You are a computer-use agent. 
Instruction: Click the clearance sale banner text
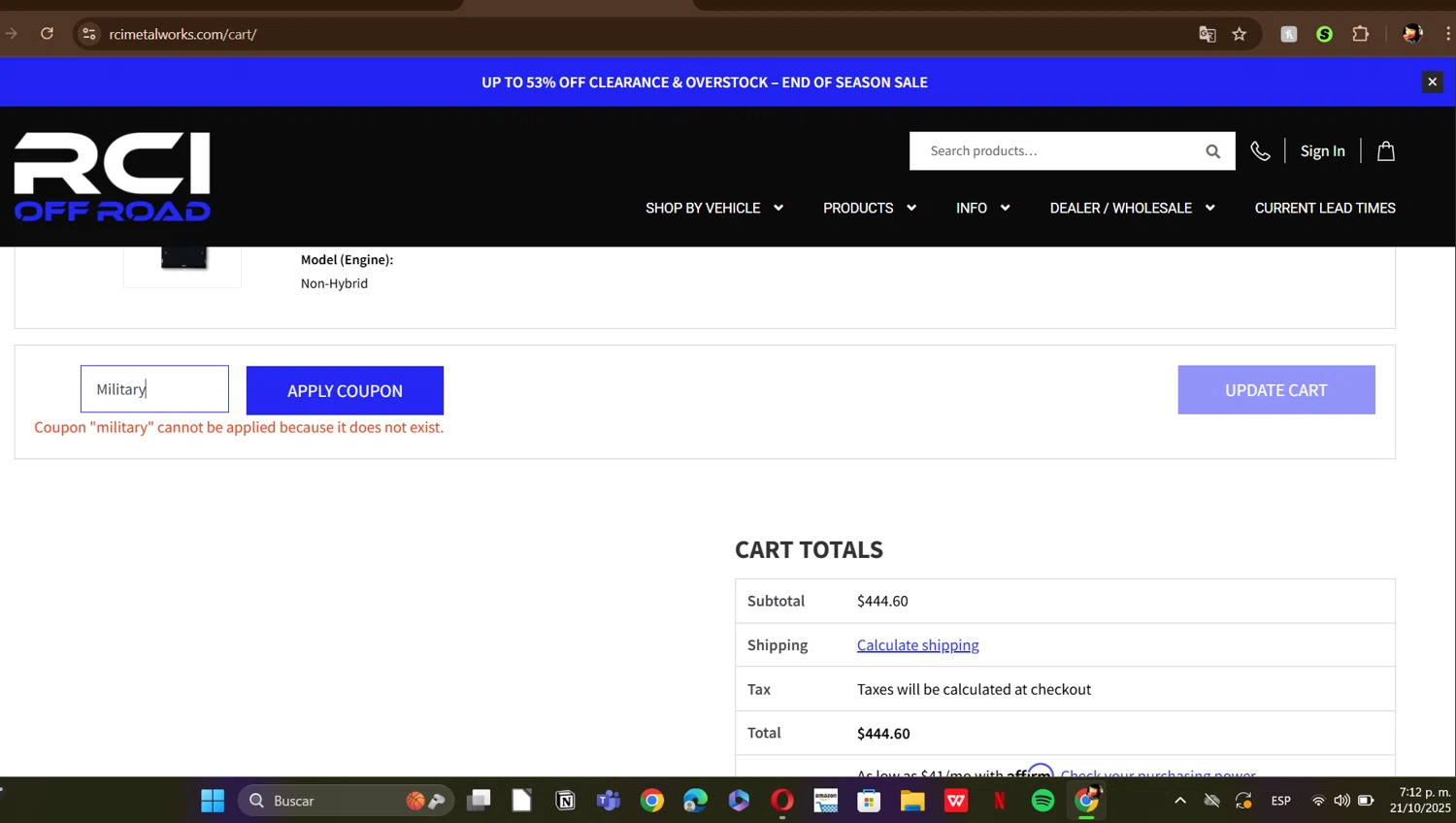(x=705, y=82)
